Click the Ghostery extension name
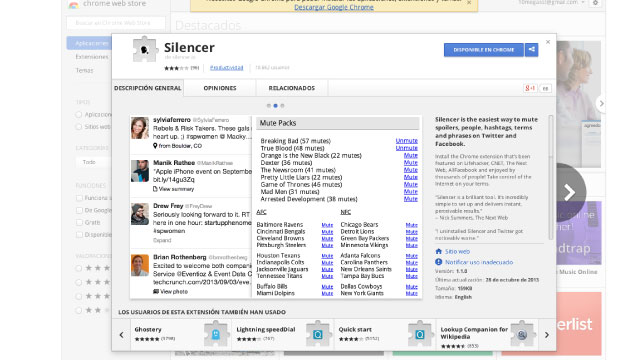634x360 pixels. [148, 329]
